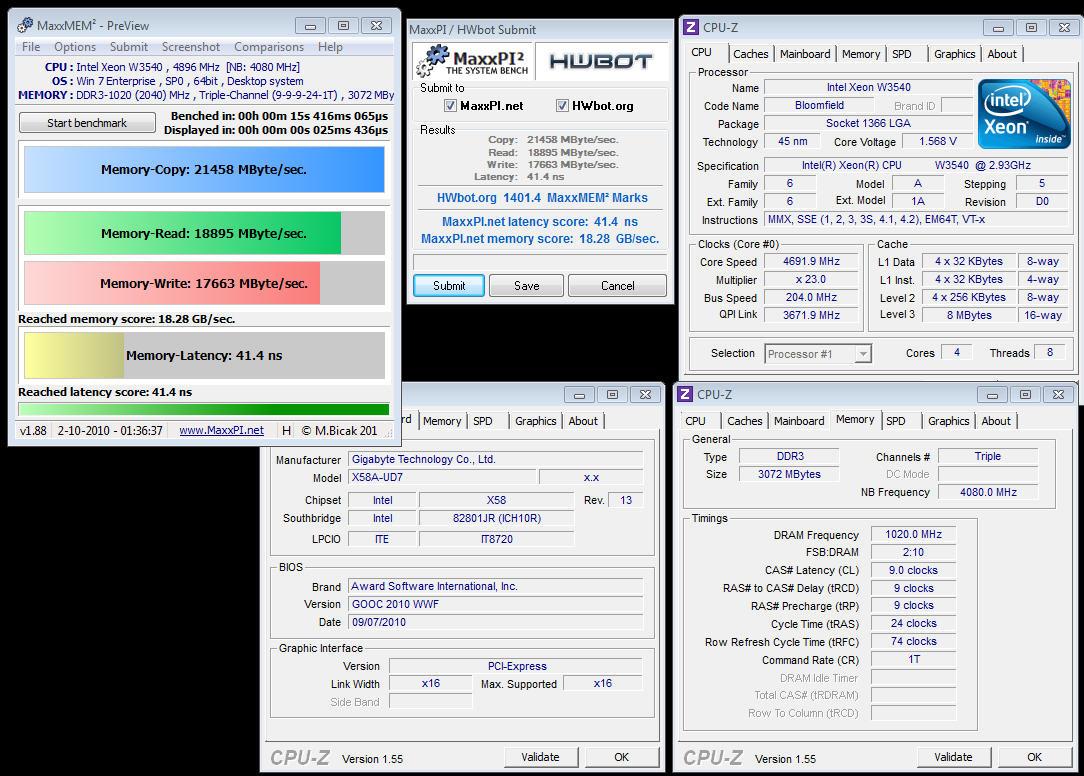Switch to Caches tab in top CPU-Z window
The height and width of the screenshot is (776, 1084).
[751, 54]
